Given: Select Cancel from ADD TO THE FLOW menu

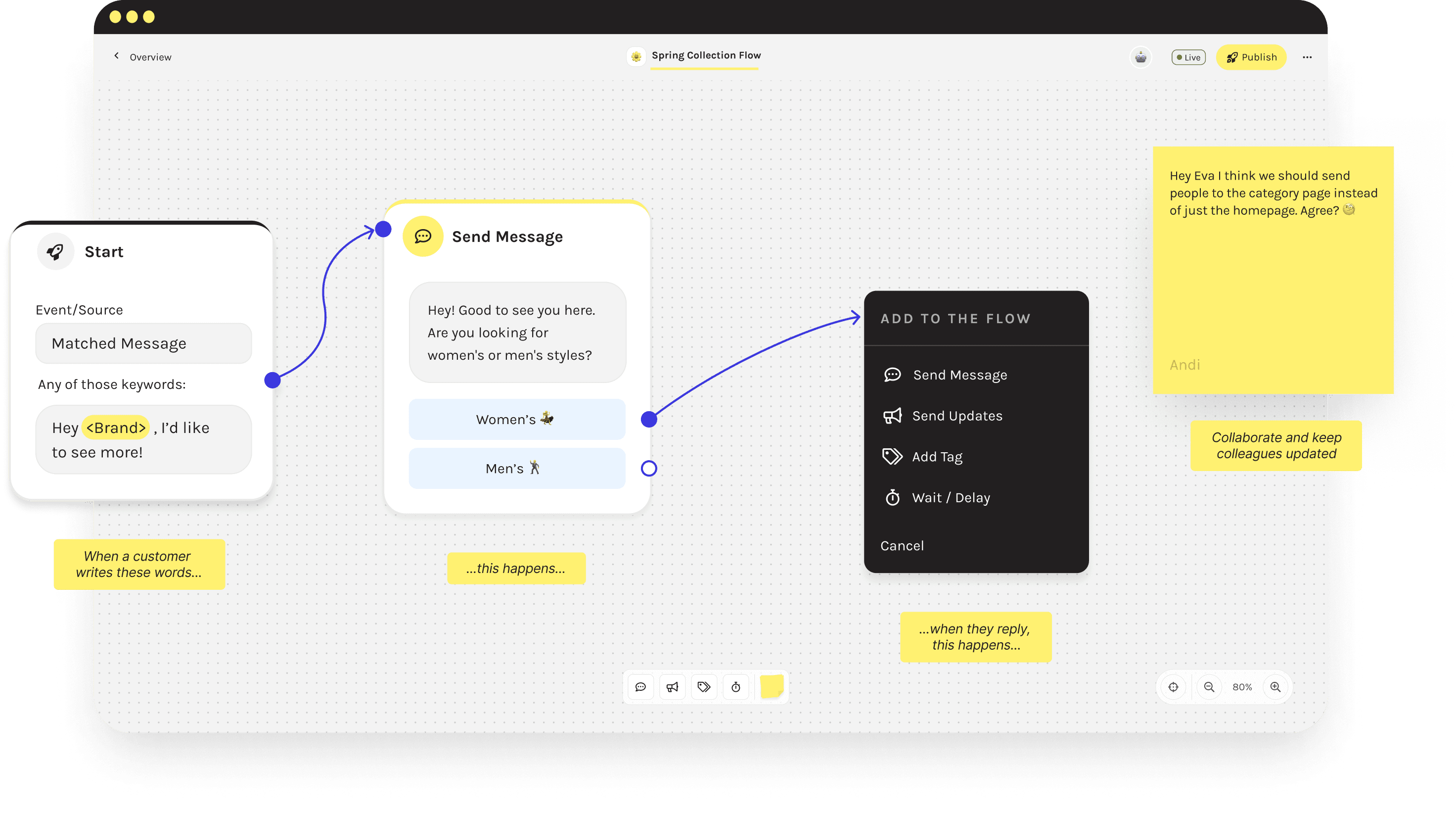Looking at the screenshot, I should 901,546.
